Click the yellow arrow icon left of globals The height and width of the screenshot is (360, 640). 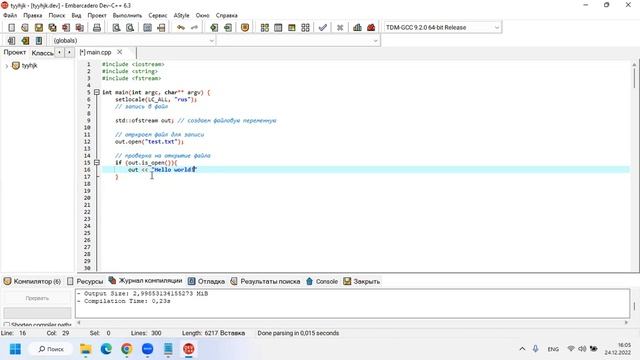[x=25, y=40]
